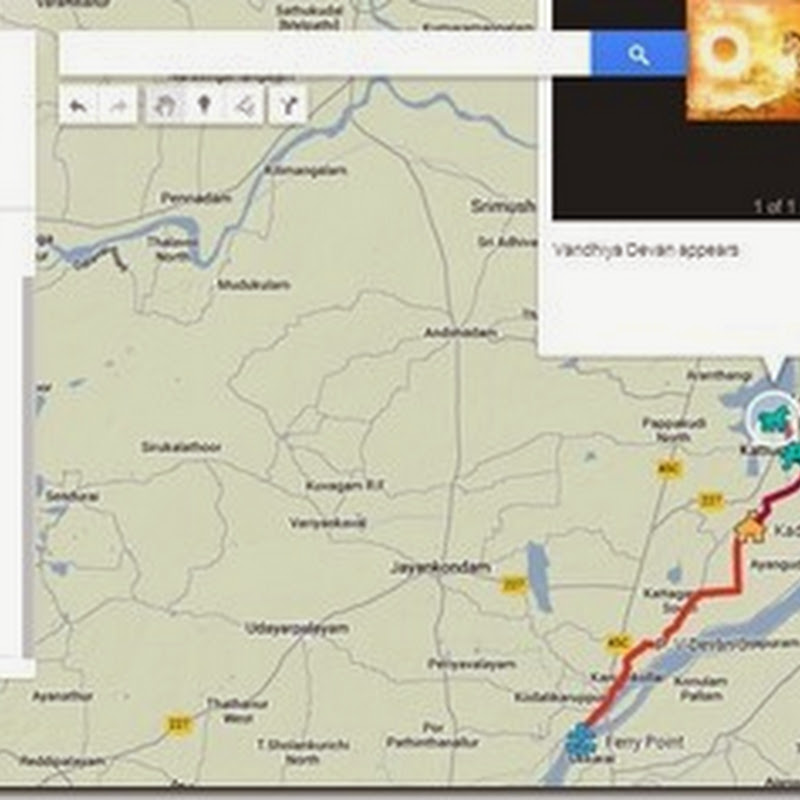Click the Jayankondam town label
This screenshot has width=800, height=800.
(x=440, y=567)
